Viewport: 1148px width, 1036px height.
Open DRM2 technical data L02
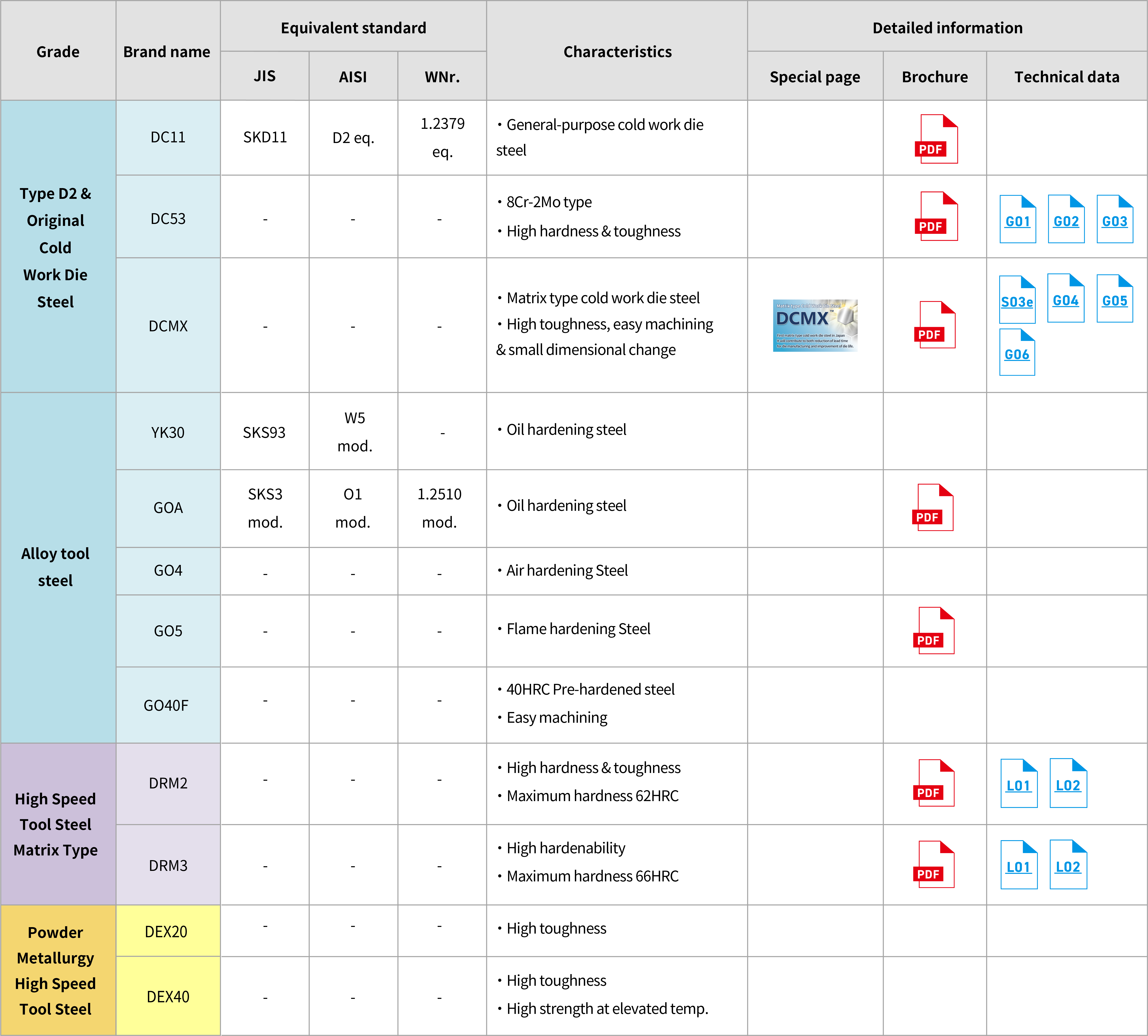point(1068,783)
